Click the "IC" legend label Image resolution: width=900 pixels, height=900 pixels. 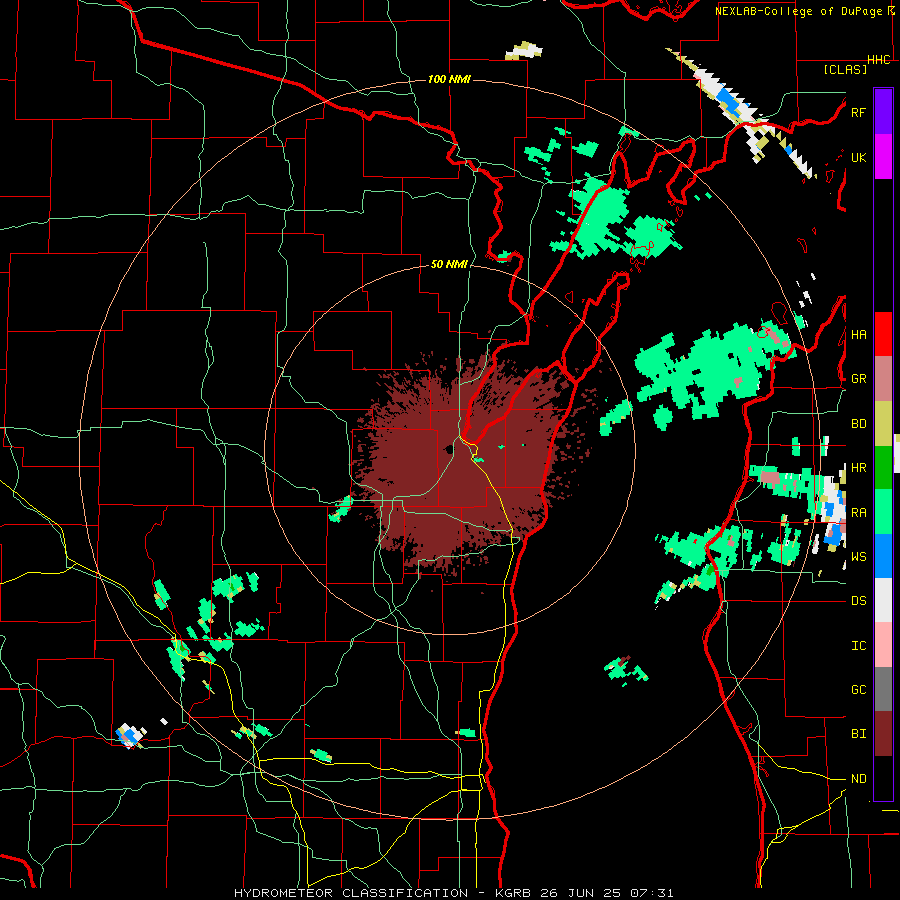click(x=858, y=645)
